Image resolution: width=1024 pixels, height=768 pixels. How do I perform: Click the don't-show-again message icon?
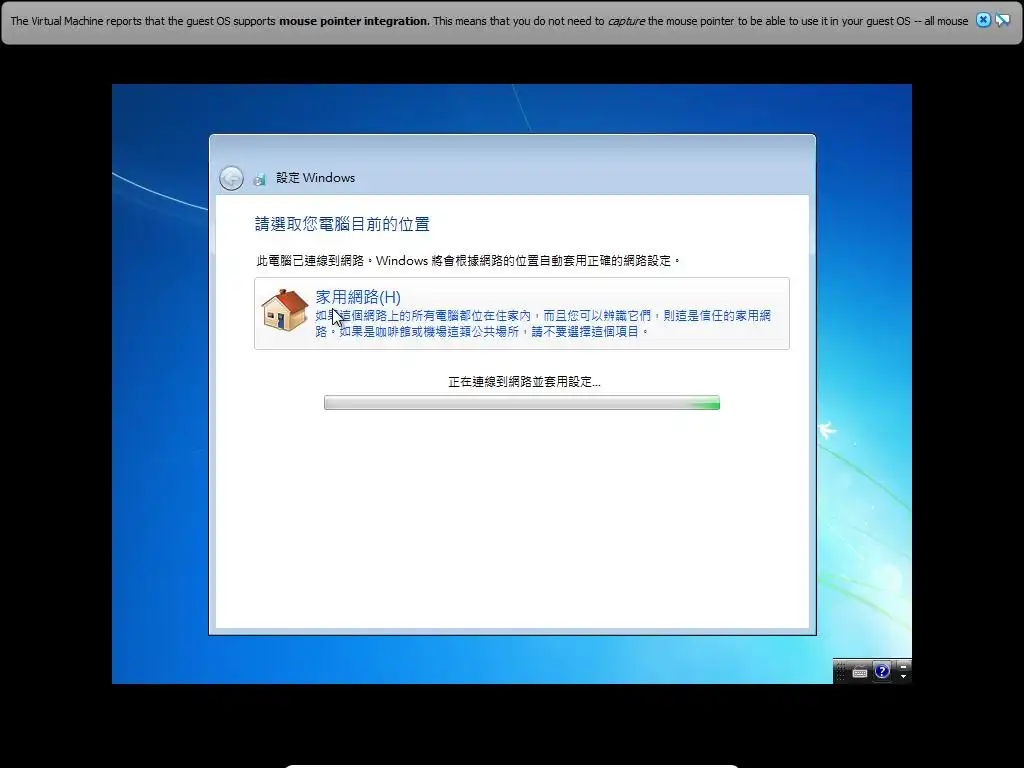pyautogui.click(x=1002, y=20)
